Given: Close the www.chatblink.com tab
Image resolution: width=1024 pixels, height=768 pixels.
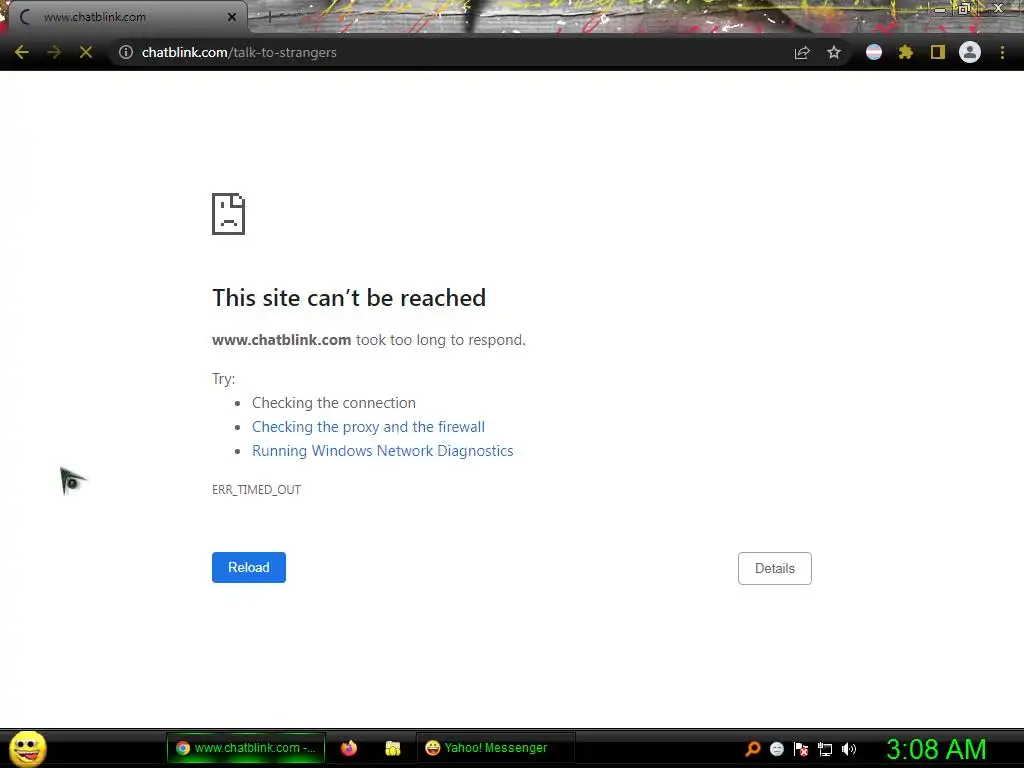Looking at the screenshot, I should click(x=232, y=17).
